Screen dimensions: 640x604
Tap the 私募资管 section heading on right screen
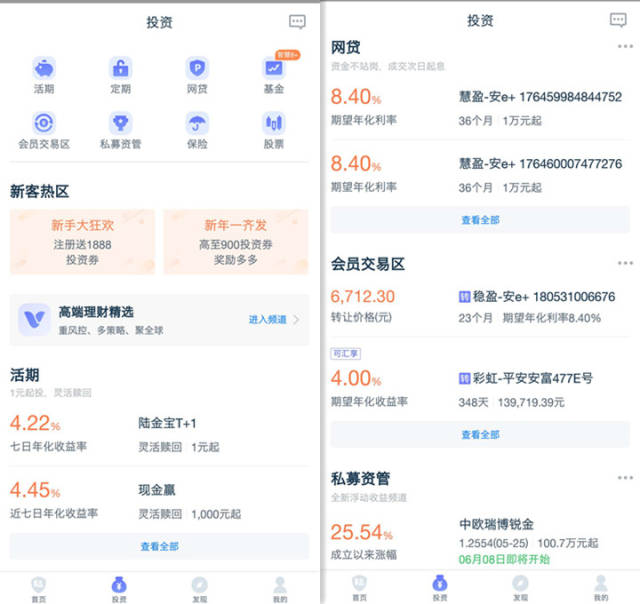[x=360, y=479]
